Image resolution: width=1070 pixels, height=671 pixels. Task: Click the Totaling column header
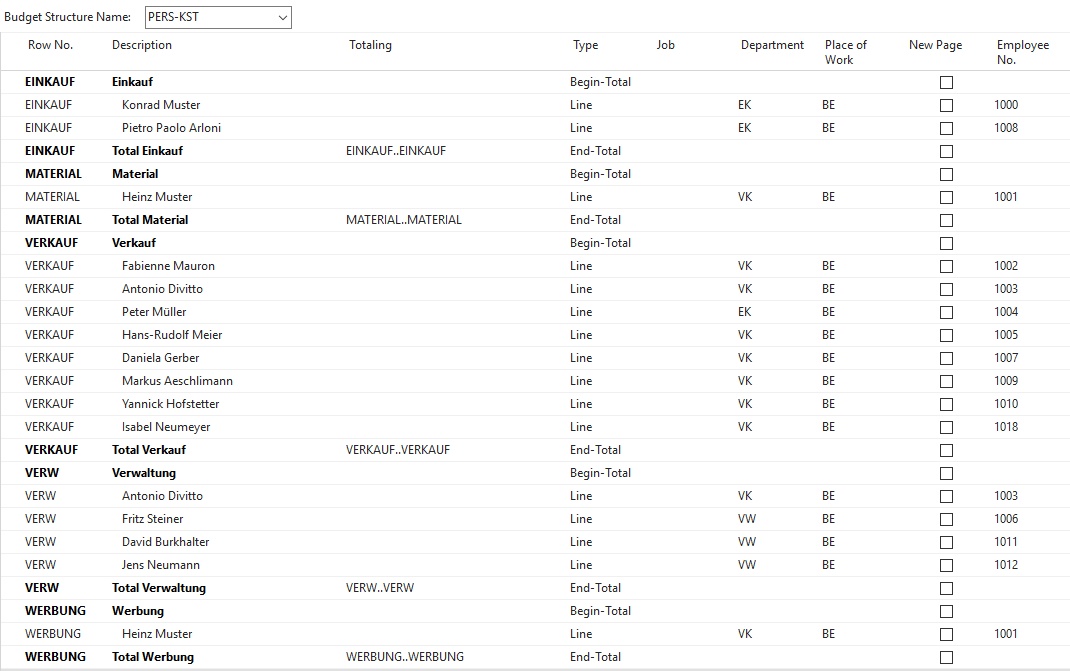[x=370, y=45]
